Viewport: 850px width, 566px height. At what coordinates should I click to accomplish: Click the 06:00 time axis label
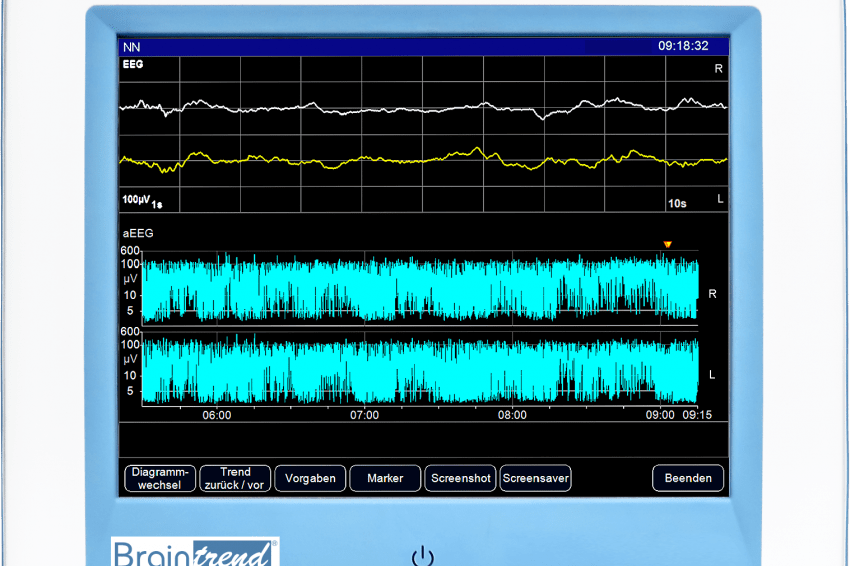coord(217,415)
